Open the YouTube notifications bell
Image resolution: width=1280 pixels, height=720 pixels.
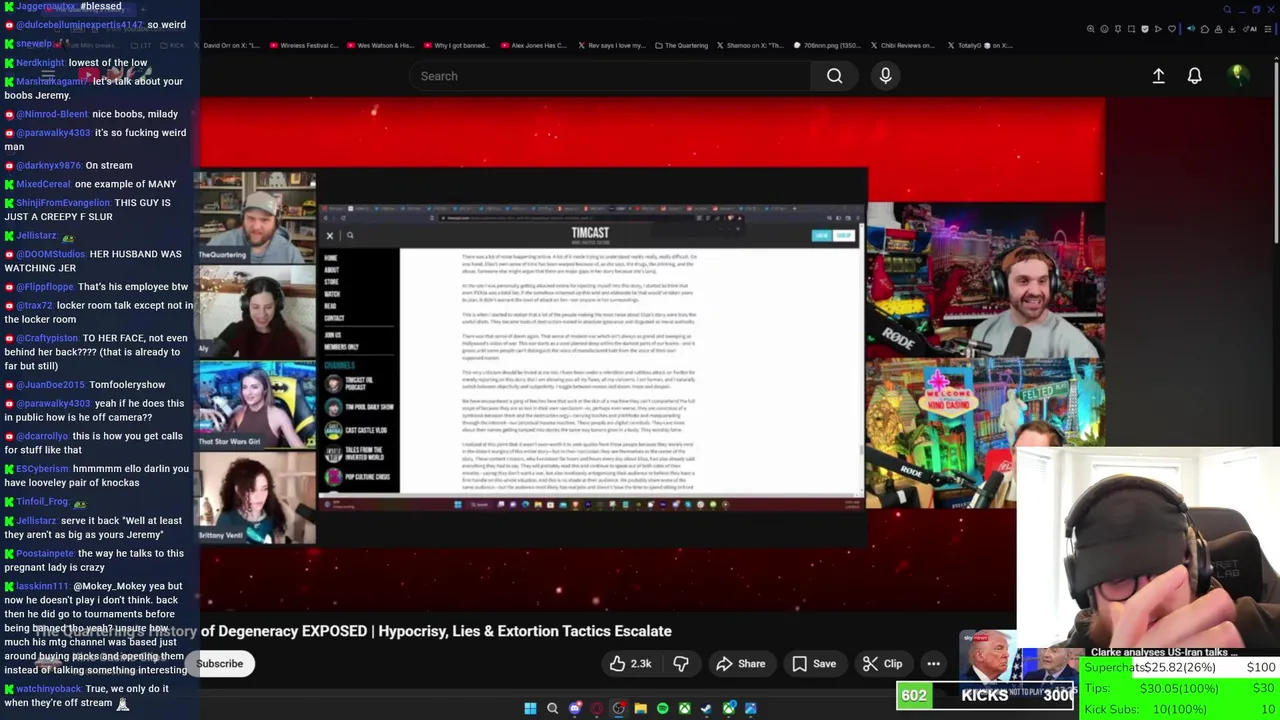1194,76
